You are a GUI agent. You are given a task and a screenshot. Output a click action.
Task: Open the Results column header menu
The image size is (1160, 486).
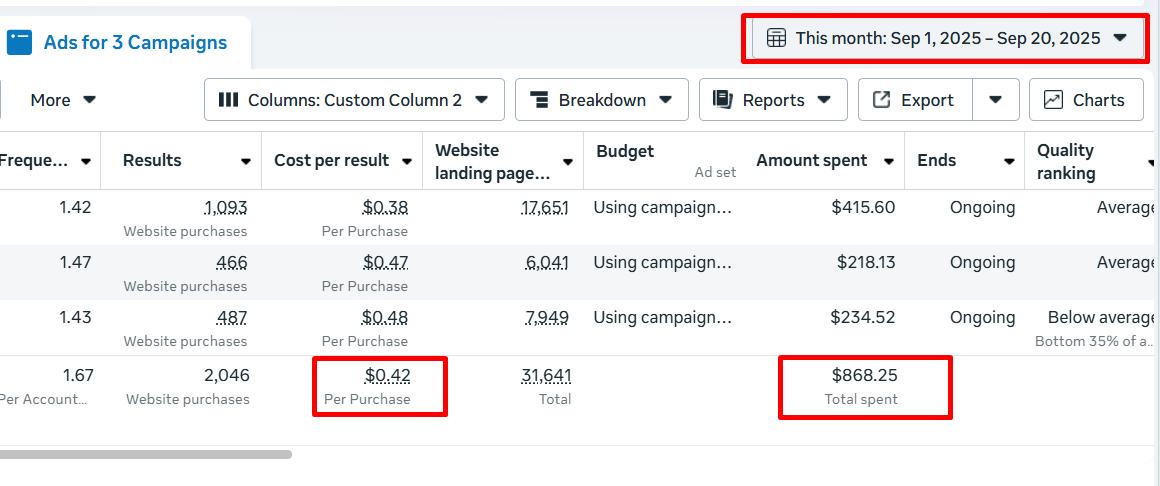(246, 161)
